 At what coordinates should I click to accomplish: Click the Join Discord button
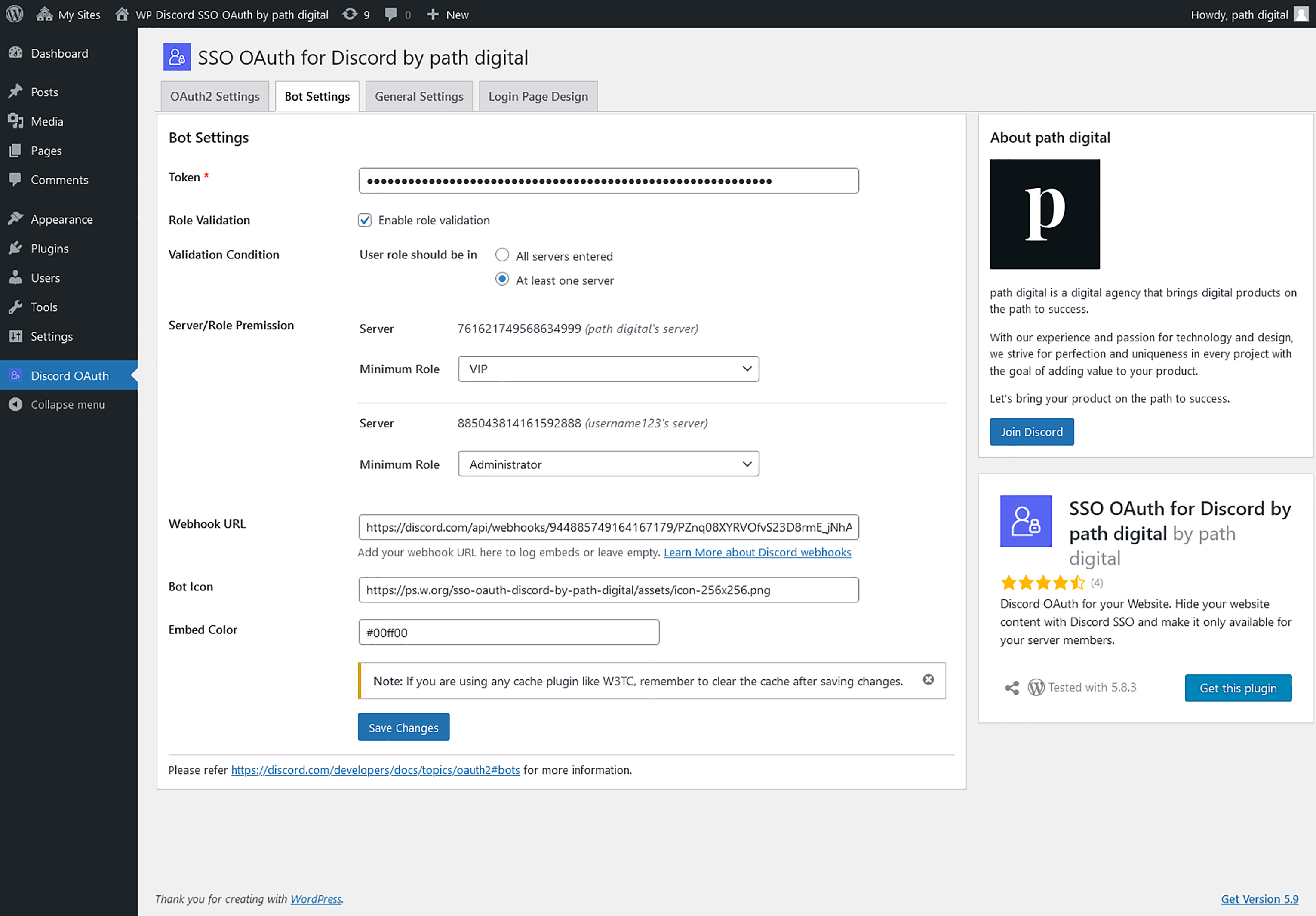[x=1032, y=432]
